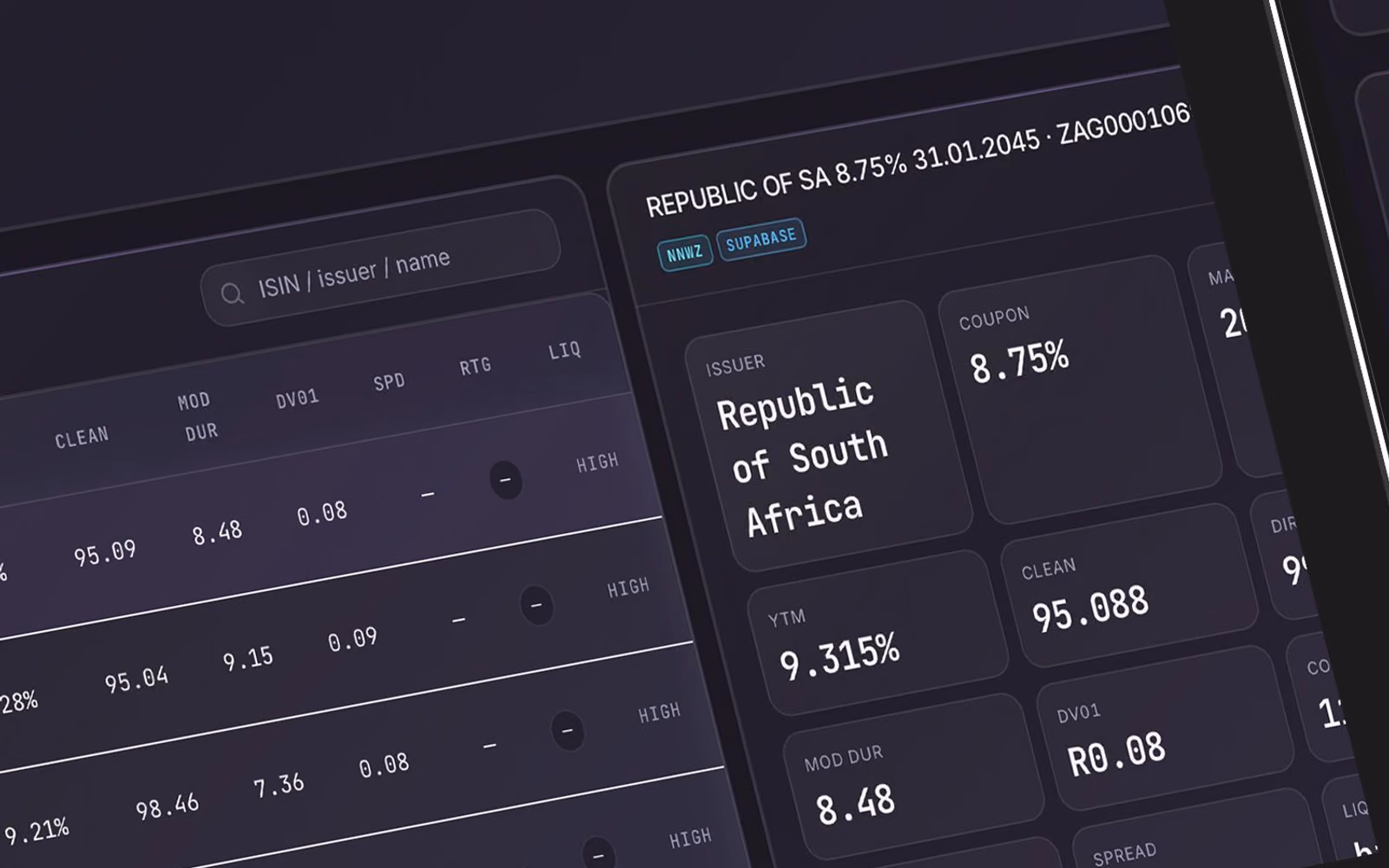Click the rating dash badge in the 98.46 row
This screenshot has height=868, width=1389.
coord(568,731)
